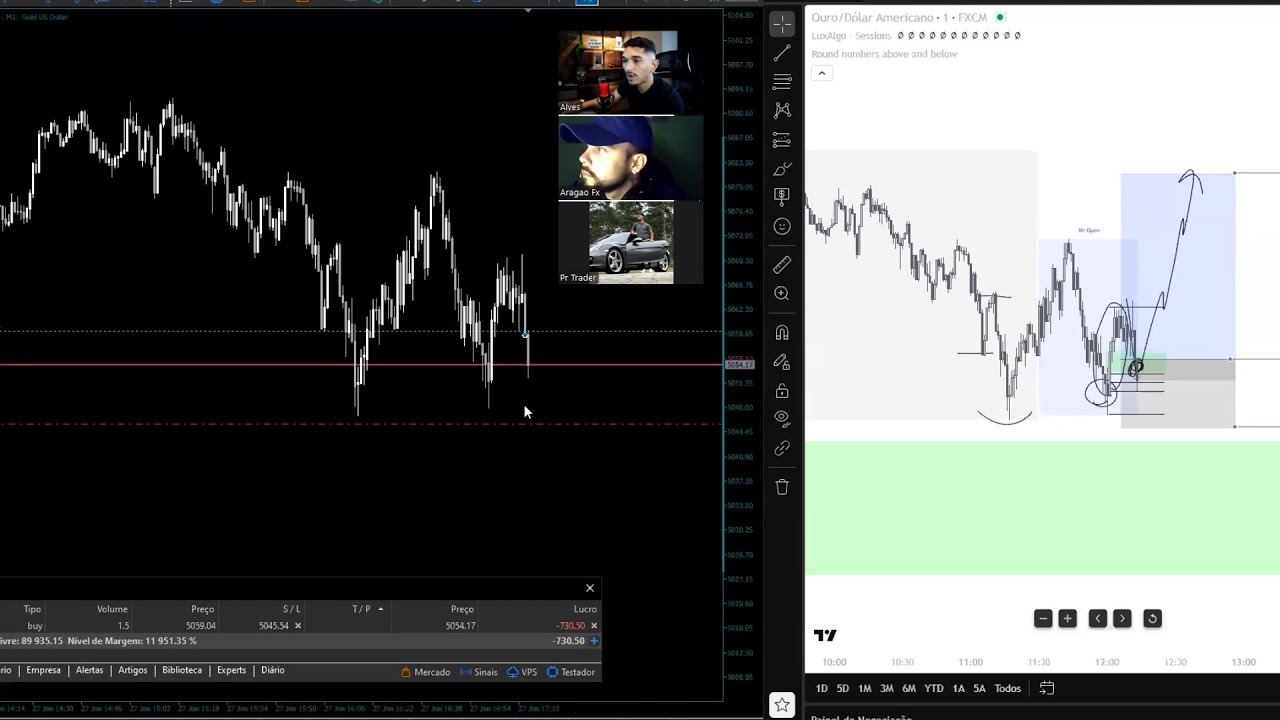Image resolution: width=1280 pixels, height=720 pixels.
Task: Click the open price 5059.04 cell
Action: coord(200,626)
